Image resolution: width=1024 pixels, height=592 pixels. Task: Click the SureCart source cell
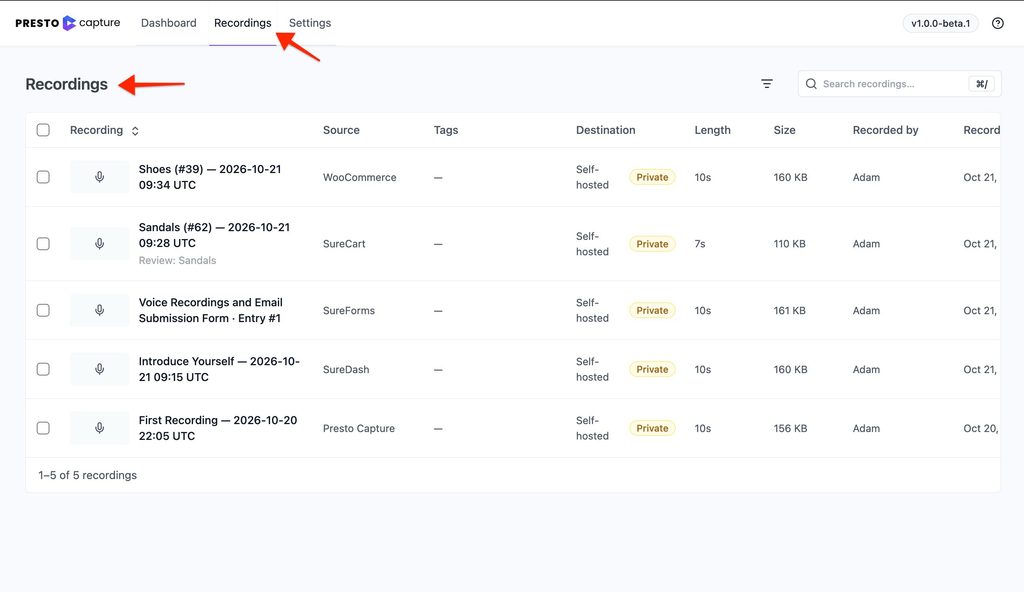pos(344,244)
